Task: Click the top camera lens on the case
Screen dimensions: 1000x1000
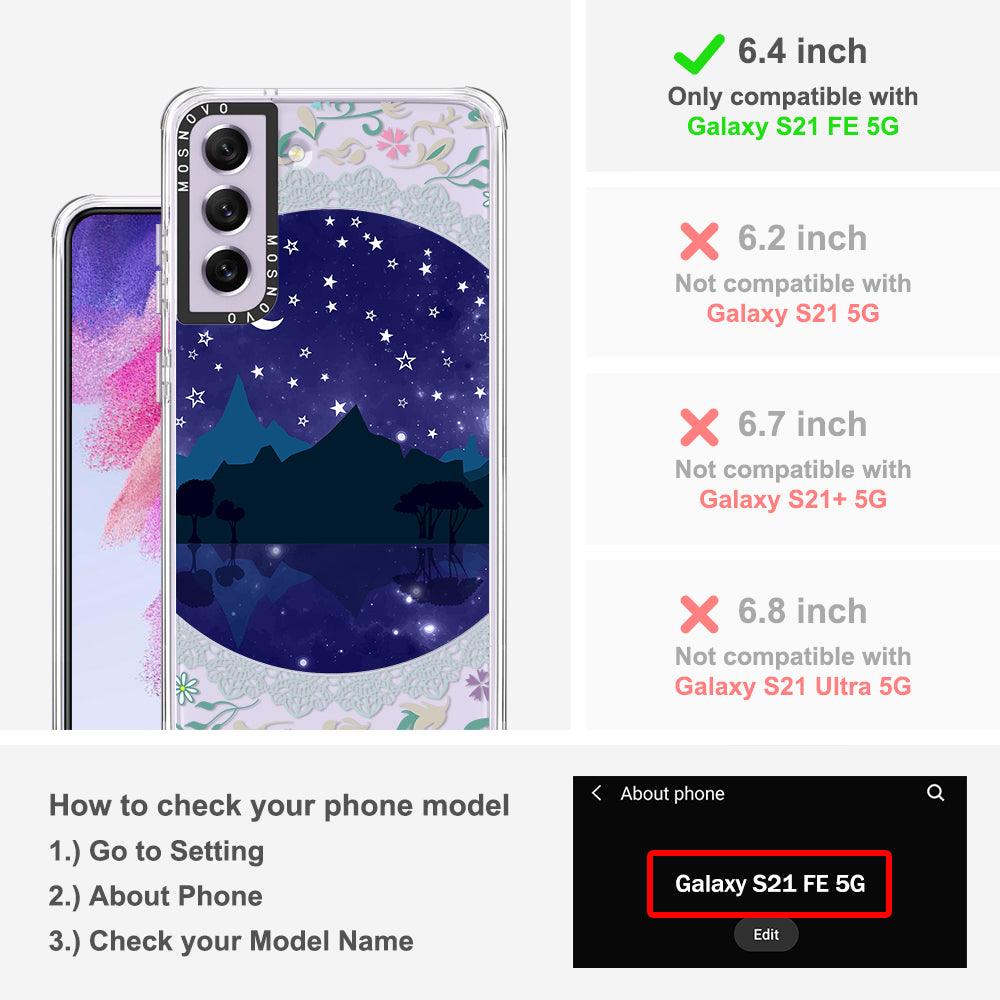Action: [226, 150]
